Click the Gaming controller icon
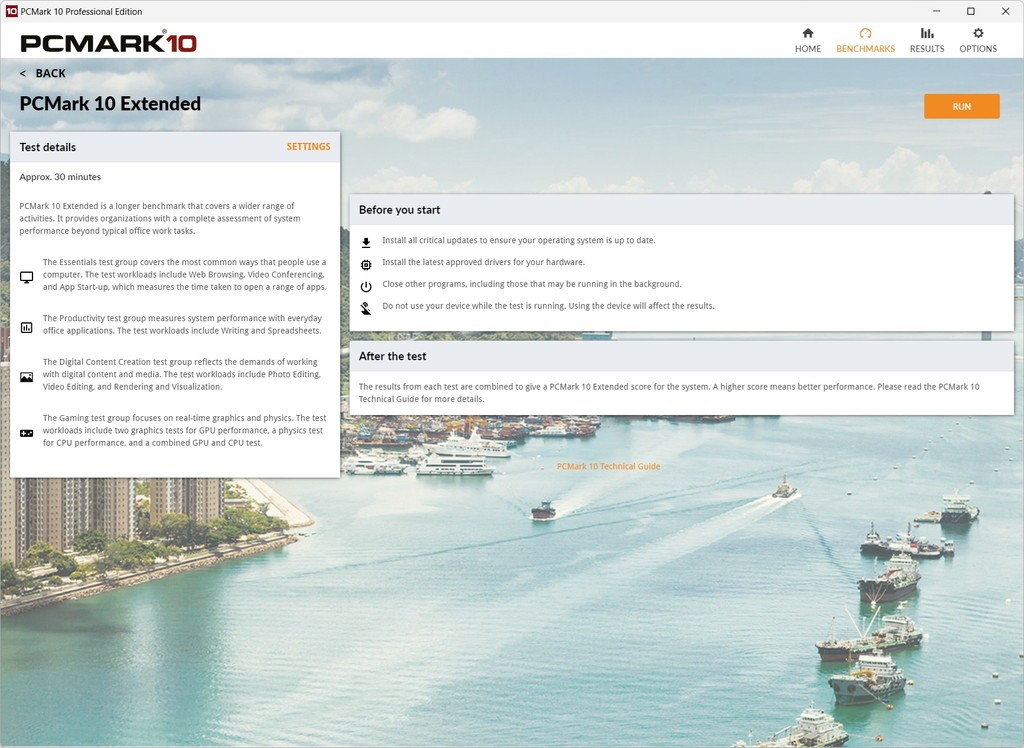This screenshot has width=1024, height=748. coord(26,433)
